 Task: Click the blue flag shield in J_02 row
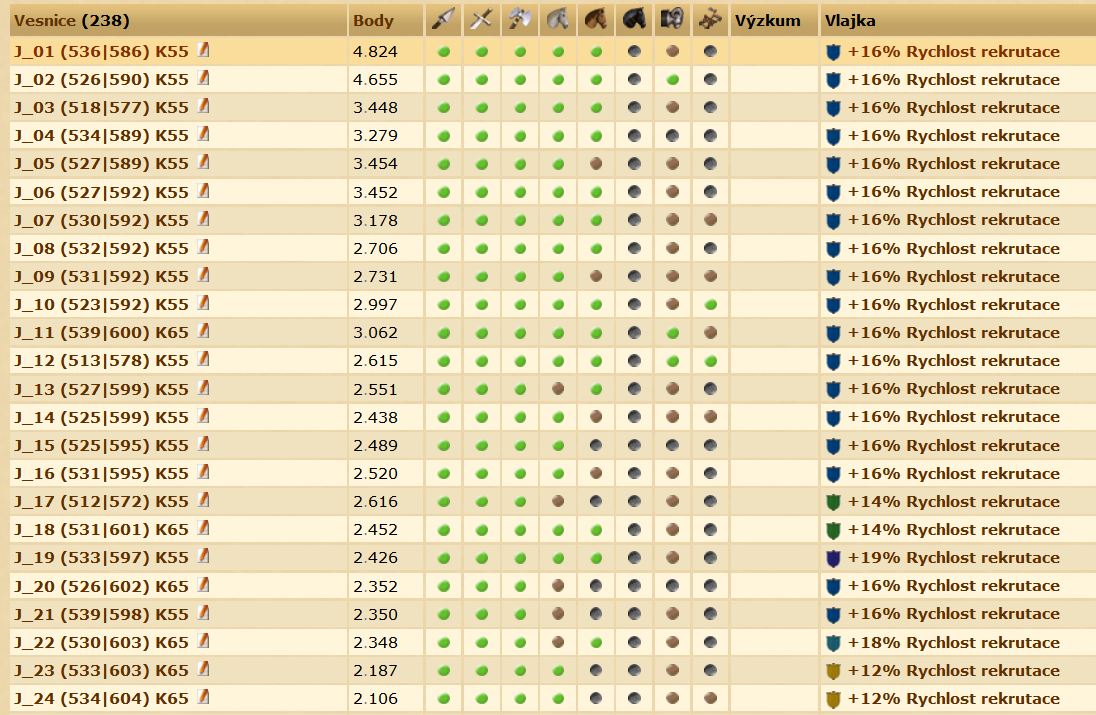pos(832,80)
